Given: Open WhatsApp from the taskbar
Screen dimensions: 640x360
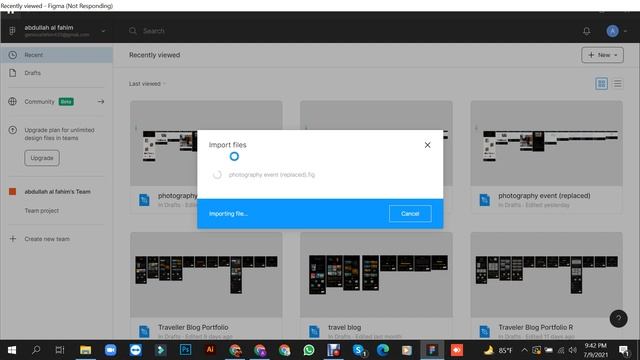Looking at the screenshot, I should (309, 350).
